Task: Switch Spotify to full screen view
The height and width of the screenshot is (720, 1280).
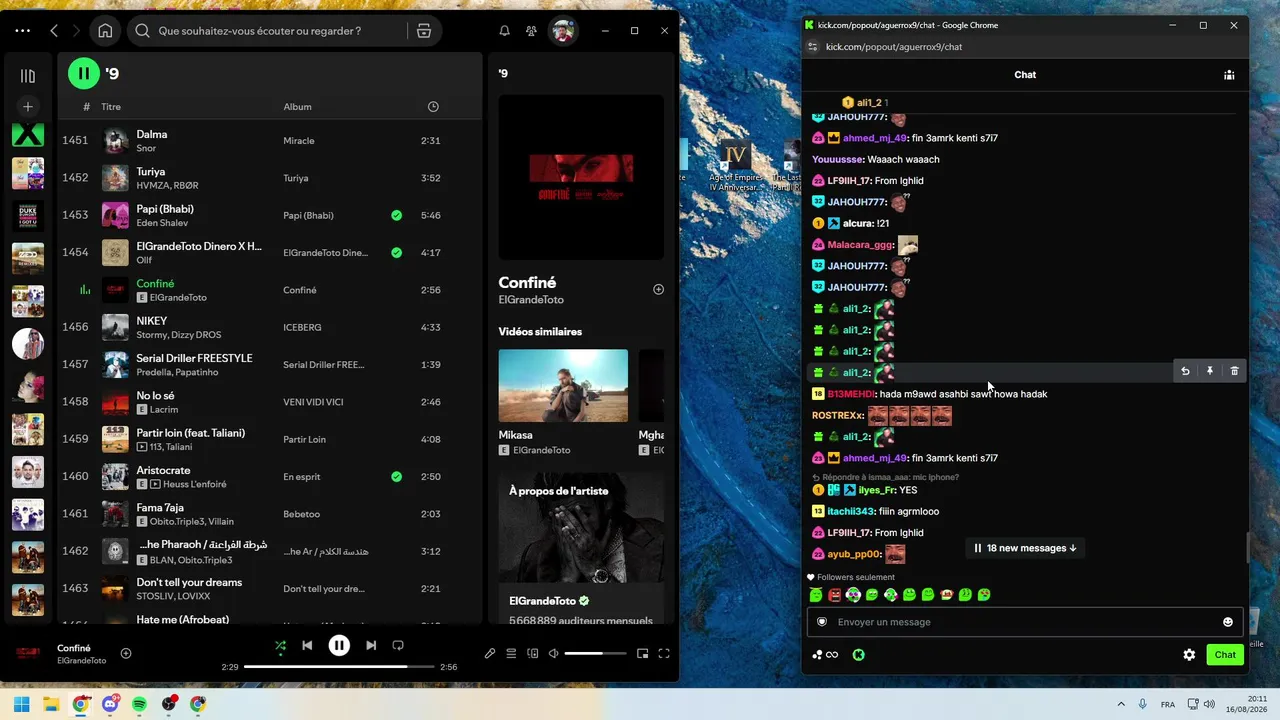Action: 664,654
